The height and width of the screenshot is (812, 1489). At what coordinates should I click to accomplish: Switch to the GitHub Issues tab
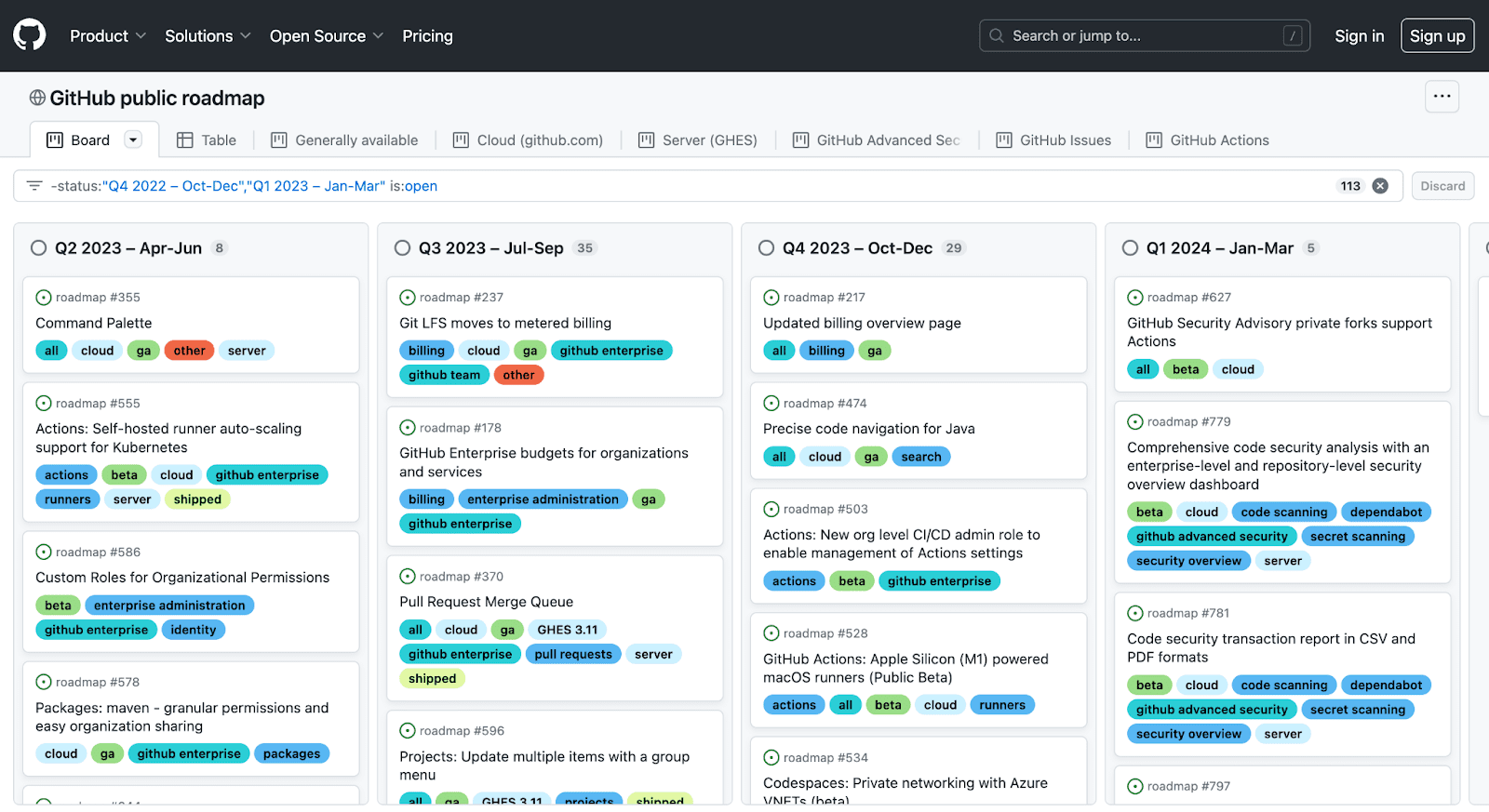(x=1053, y=140)
